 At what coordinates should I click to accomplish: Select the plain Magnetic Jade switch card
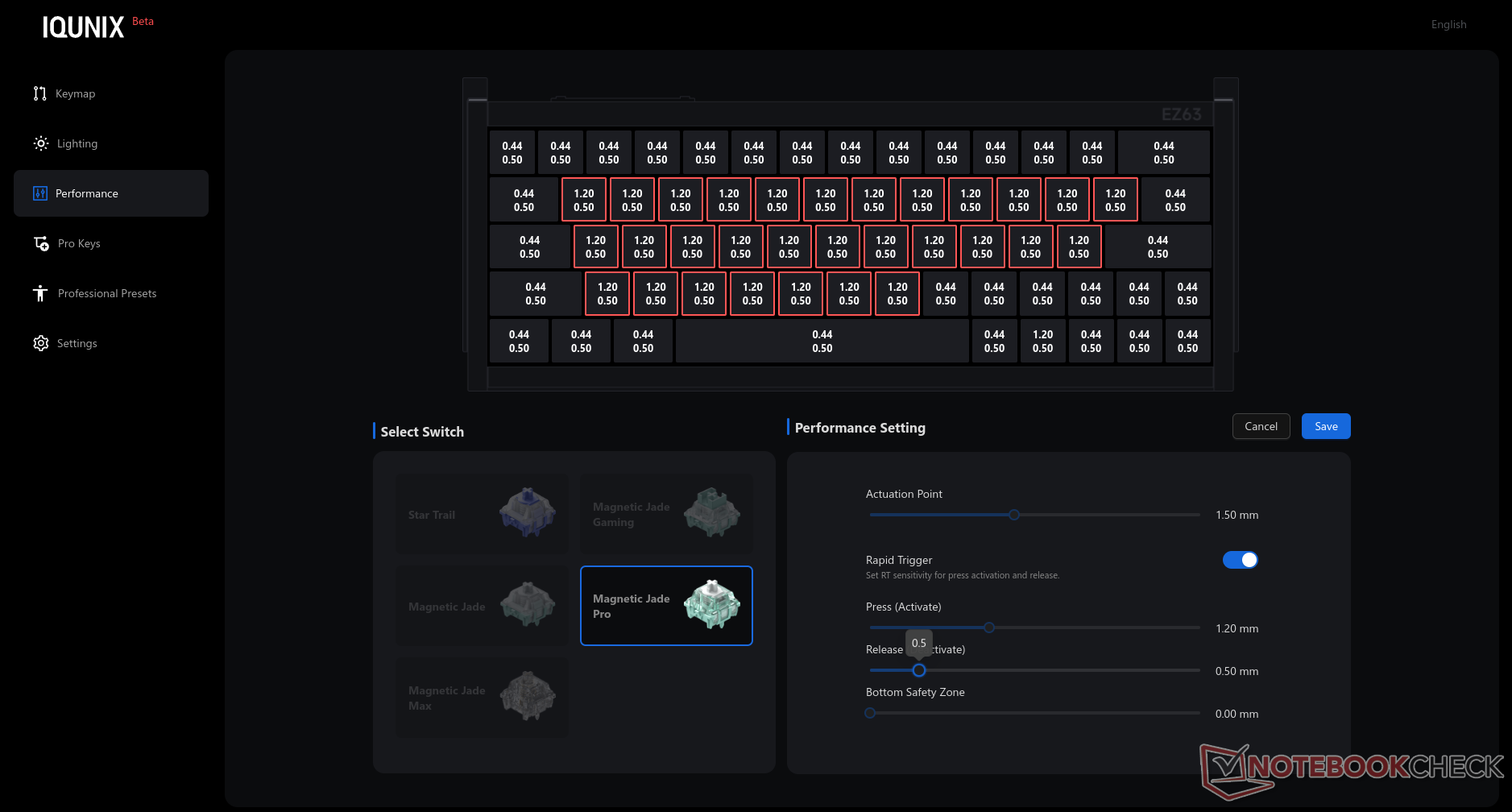(x=482, y=606)
